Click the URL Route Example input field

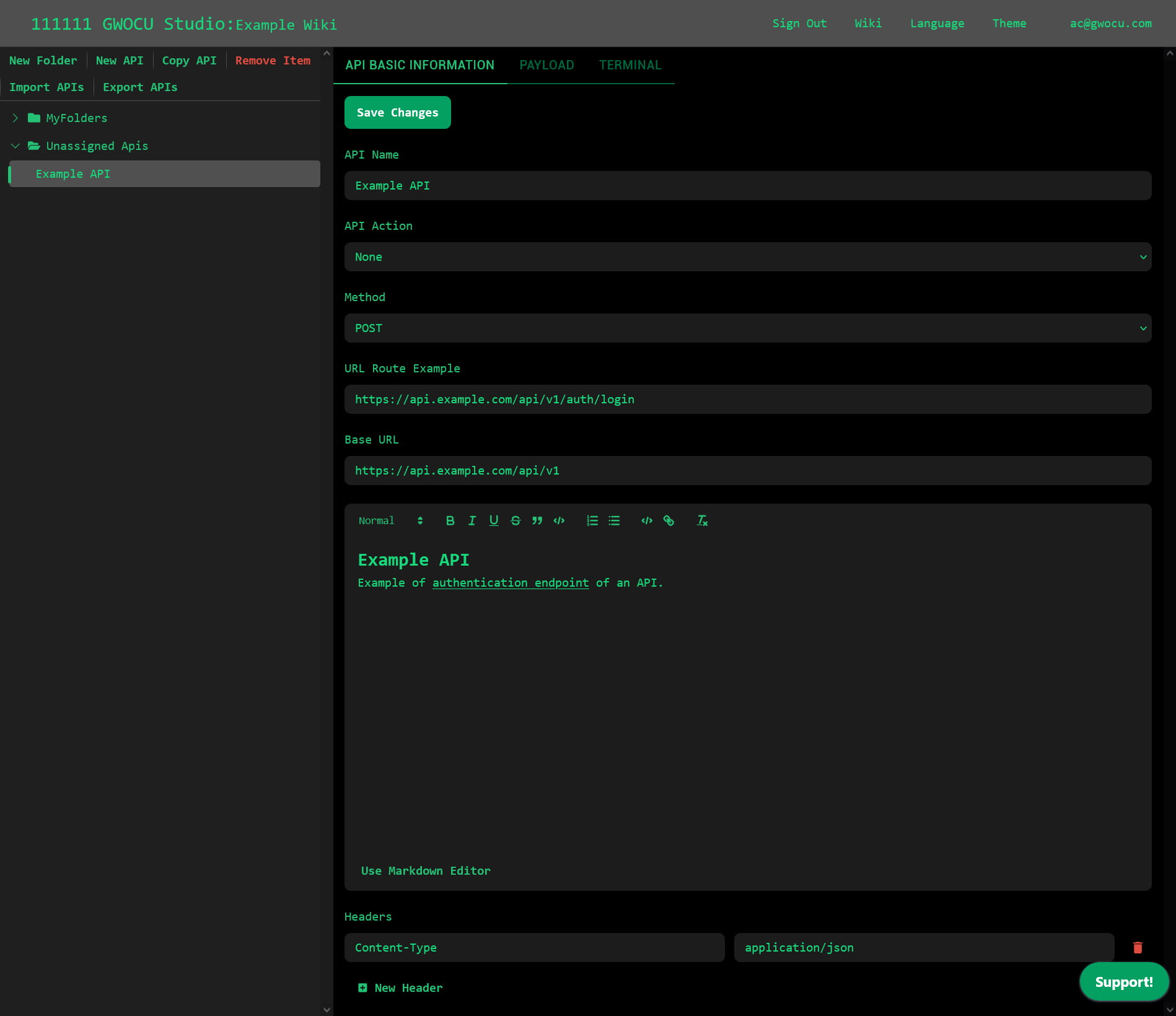tap(748, 399)
